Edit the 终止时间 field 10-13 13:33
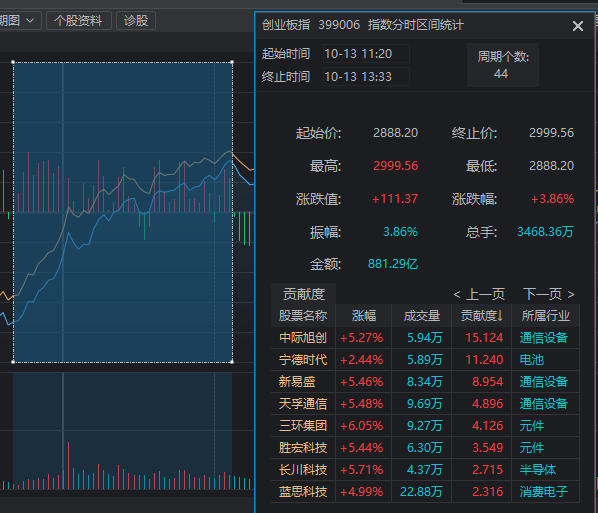 click(x=366, y=77)
